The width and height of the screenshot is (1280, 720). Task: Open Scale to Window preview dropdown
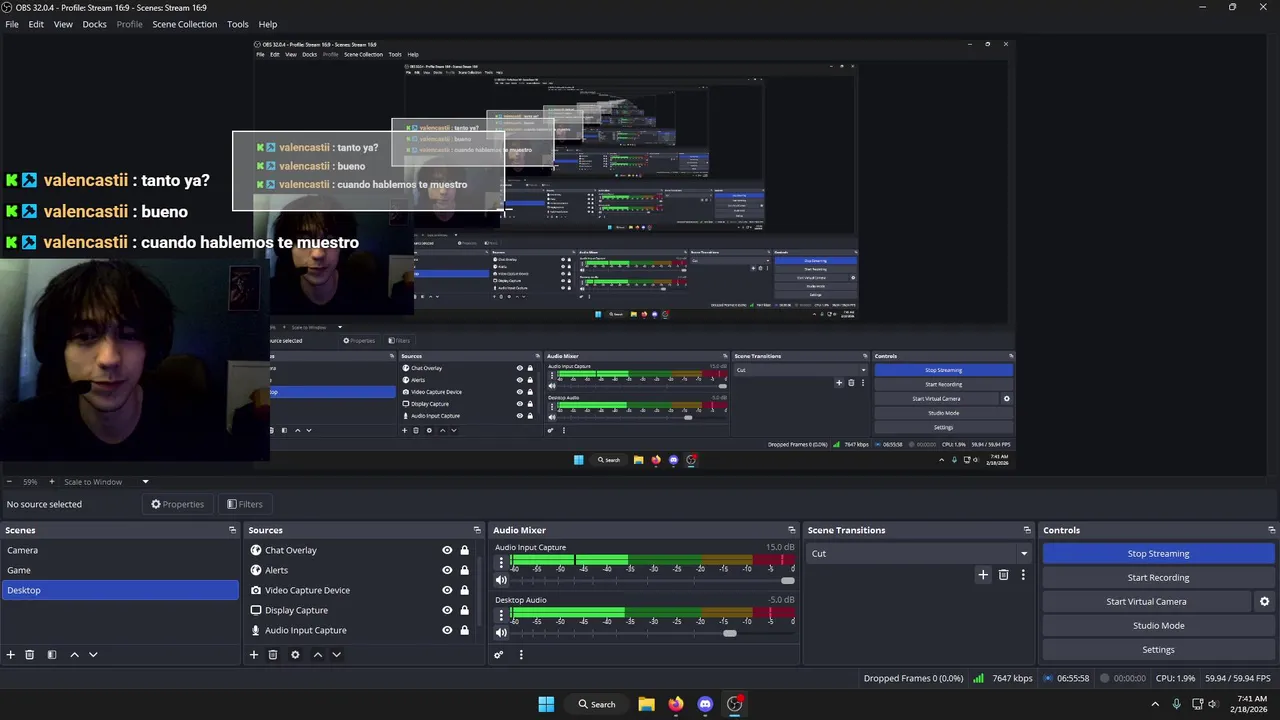106,482
